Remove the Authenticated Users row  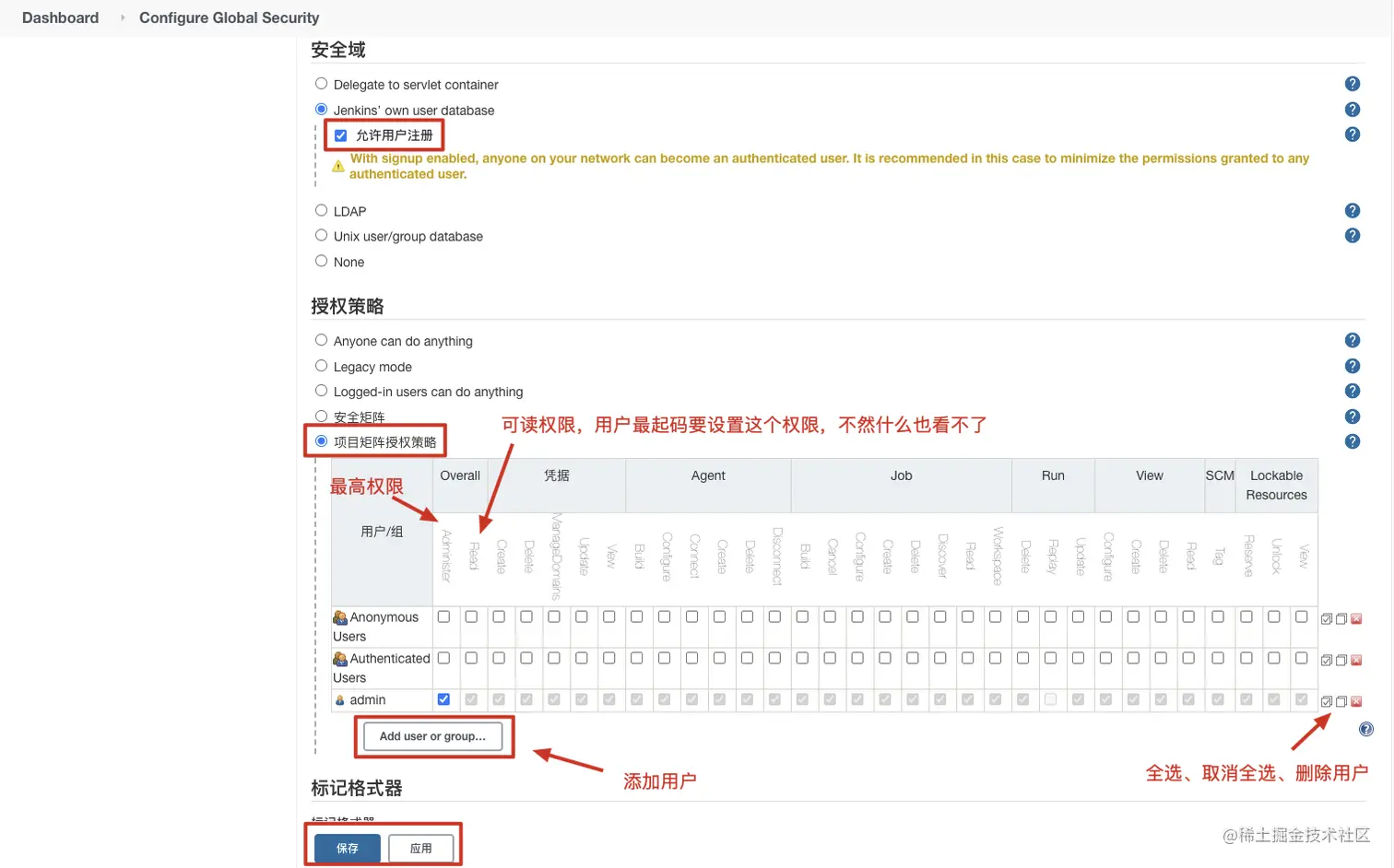point(1356,661)
